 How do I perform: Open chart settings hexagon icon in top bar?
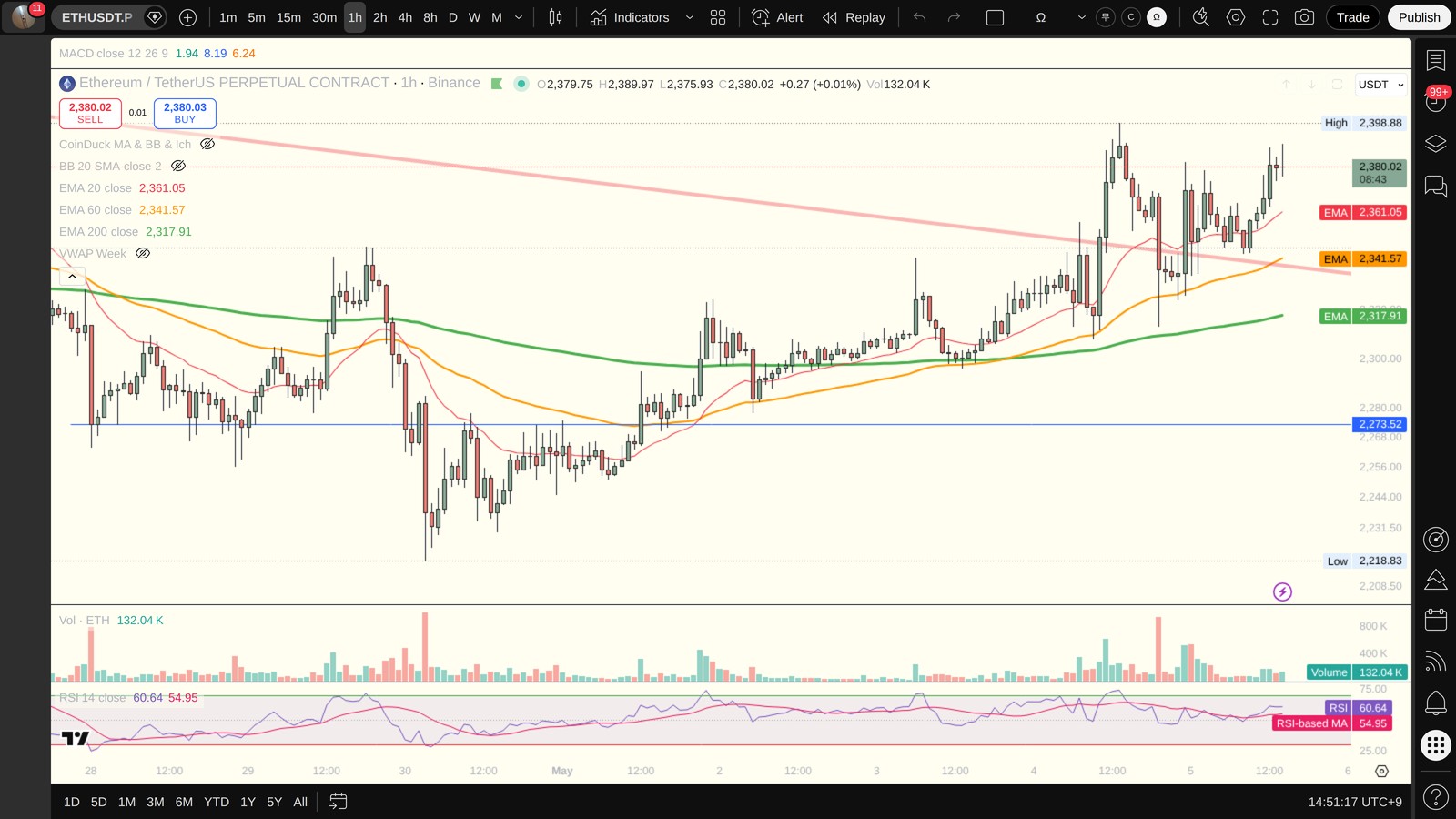tap(1235, 17)
